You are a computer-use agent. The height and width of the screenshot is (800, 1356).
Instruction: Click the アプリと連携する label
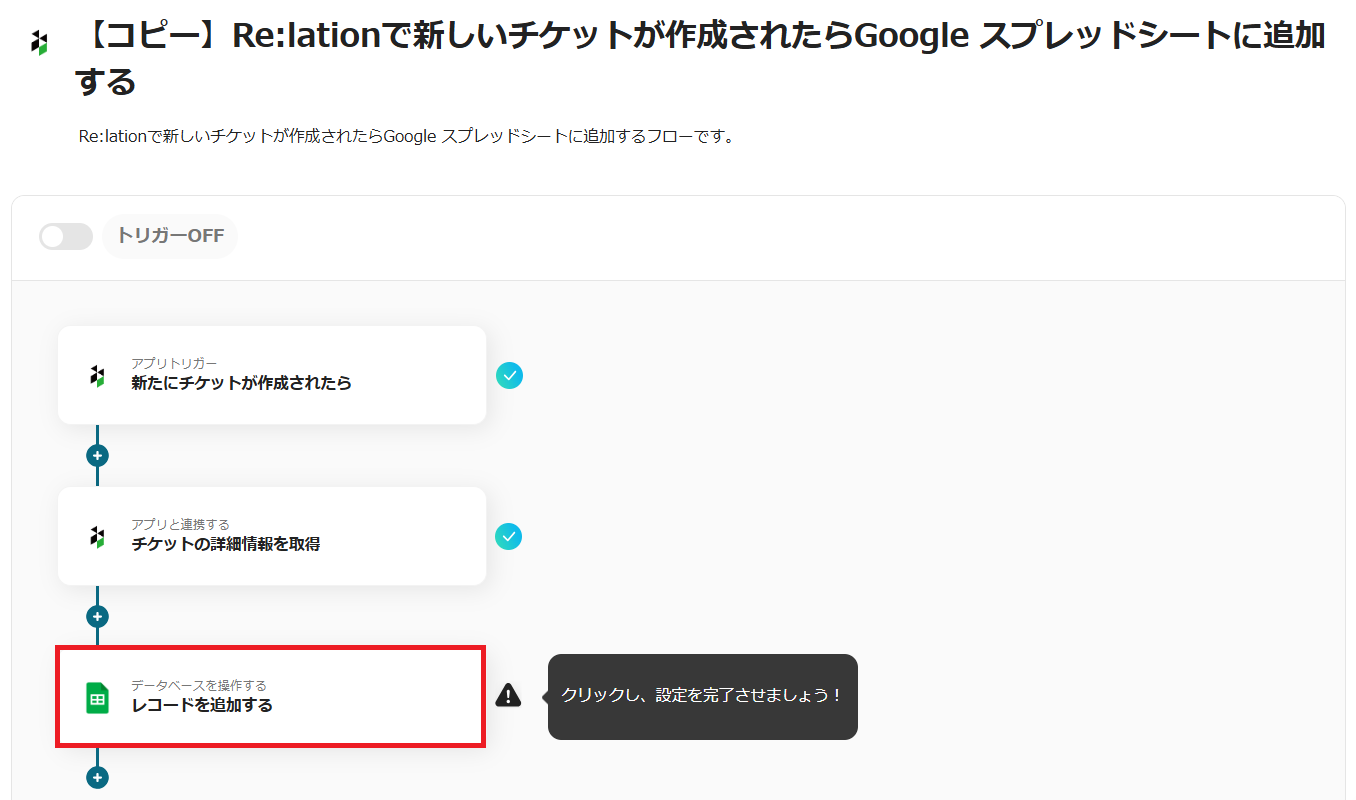click(x=180, y=524)
